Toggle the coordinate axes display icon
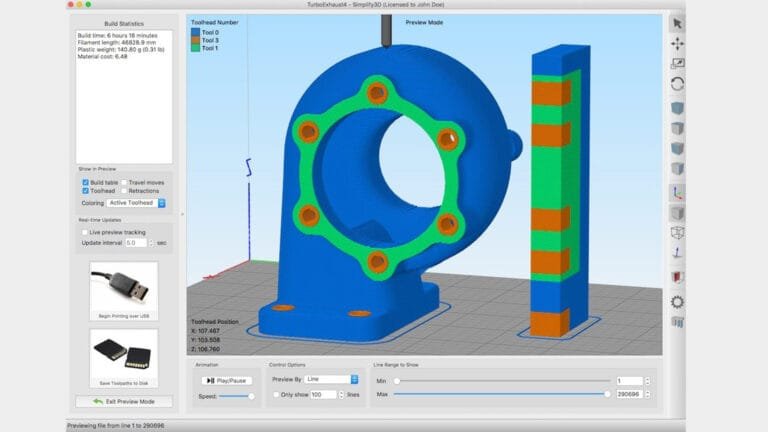The height and width of the screenshot is (432, 768). click(x=677, y=193)
